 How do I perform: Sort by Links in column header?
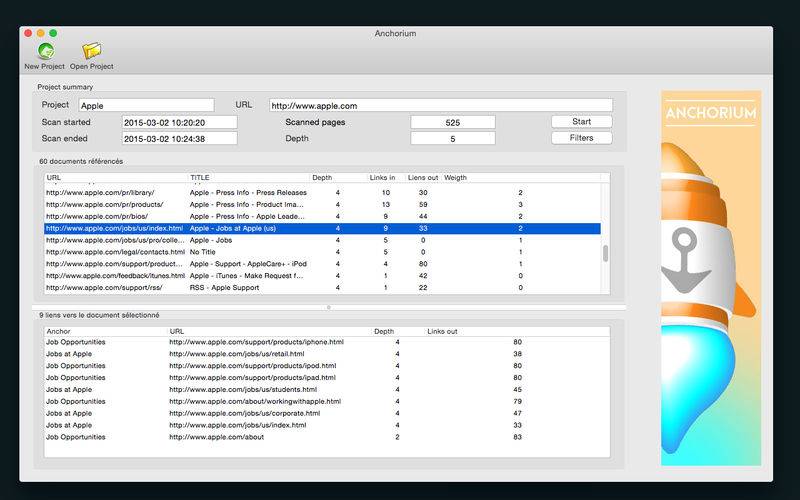coord(386,178)
